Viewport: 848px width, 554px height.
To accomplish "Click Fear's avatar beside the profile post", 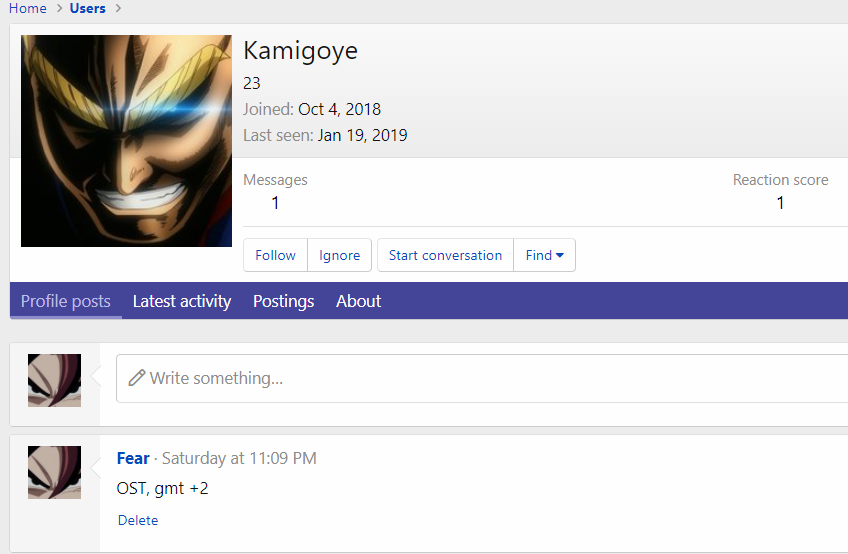I will point(54,472).
